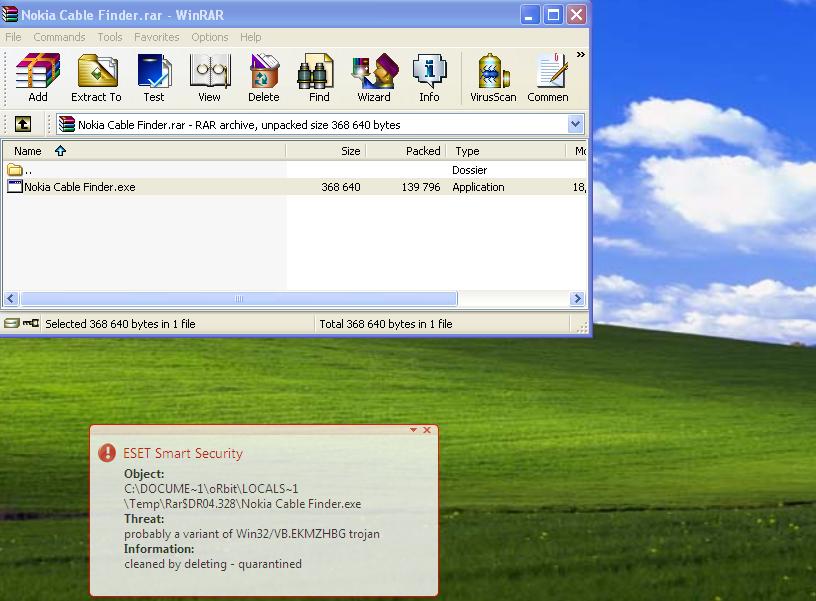Click the ESET Smart Security title
Image resolution: width=816 pixels, height=601 pixels.
[183, 453]
